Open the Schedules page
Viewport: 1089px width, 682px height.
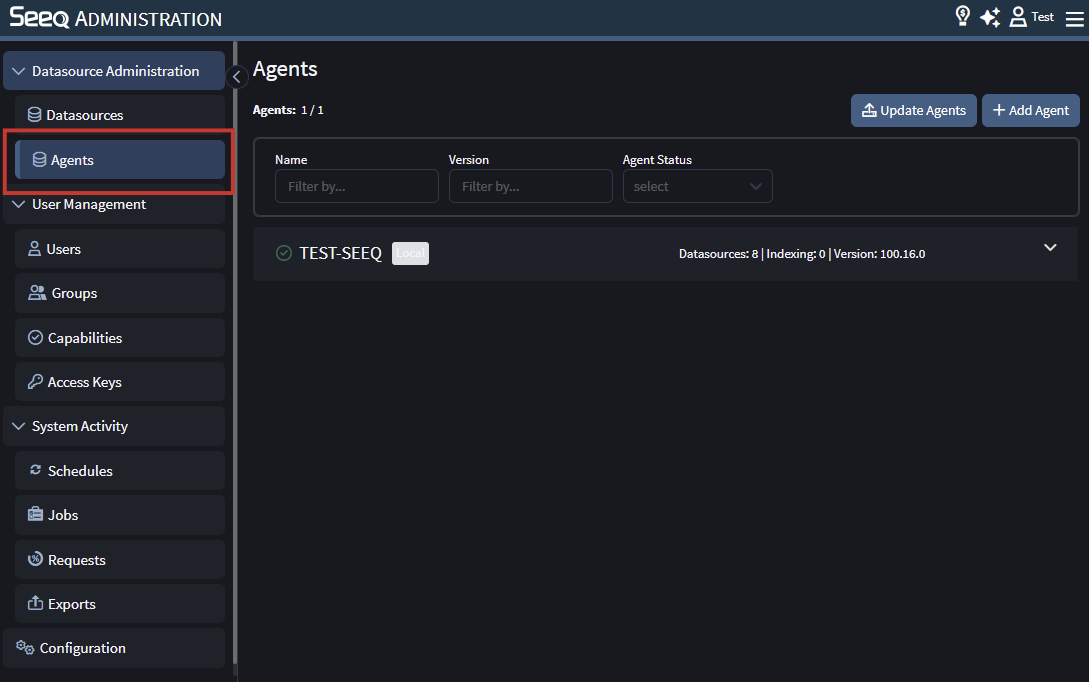(80, 471)
